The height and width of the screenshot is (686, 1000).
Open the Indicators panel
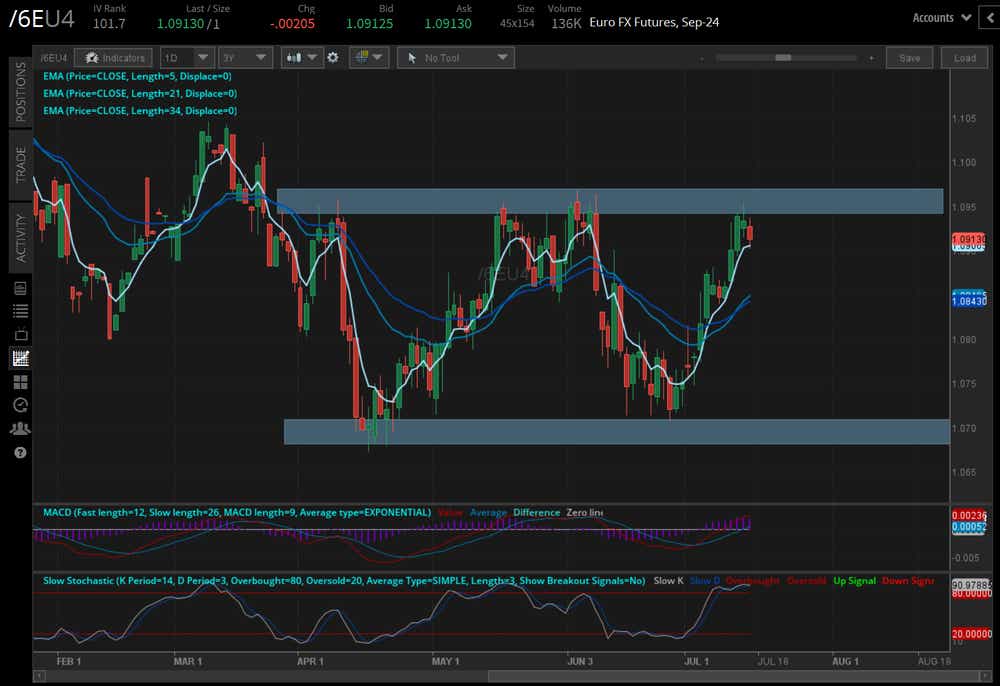coord(116,58)
